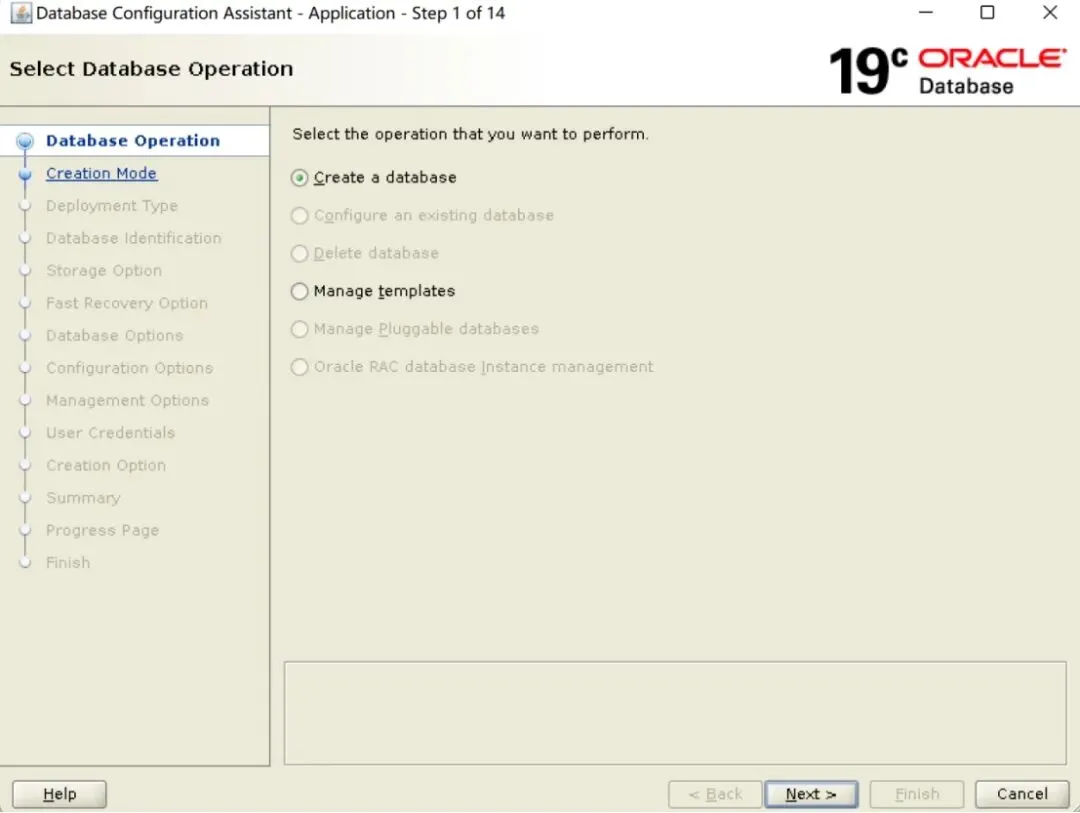Click the User Credentials step

tap(110, 433)
